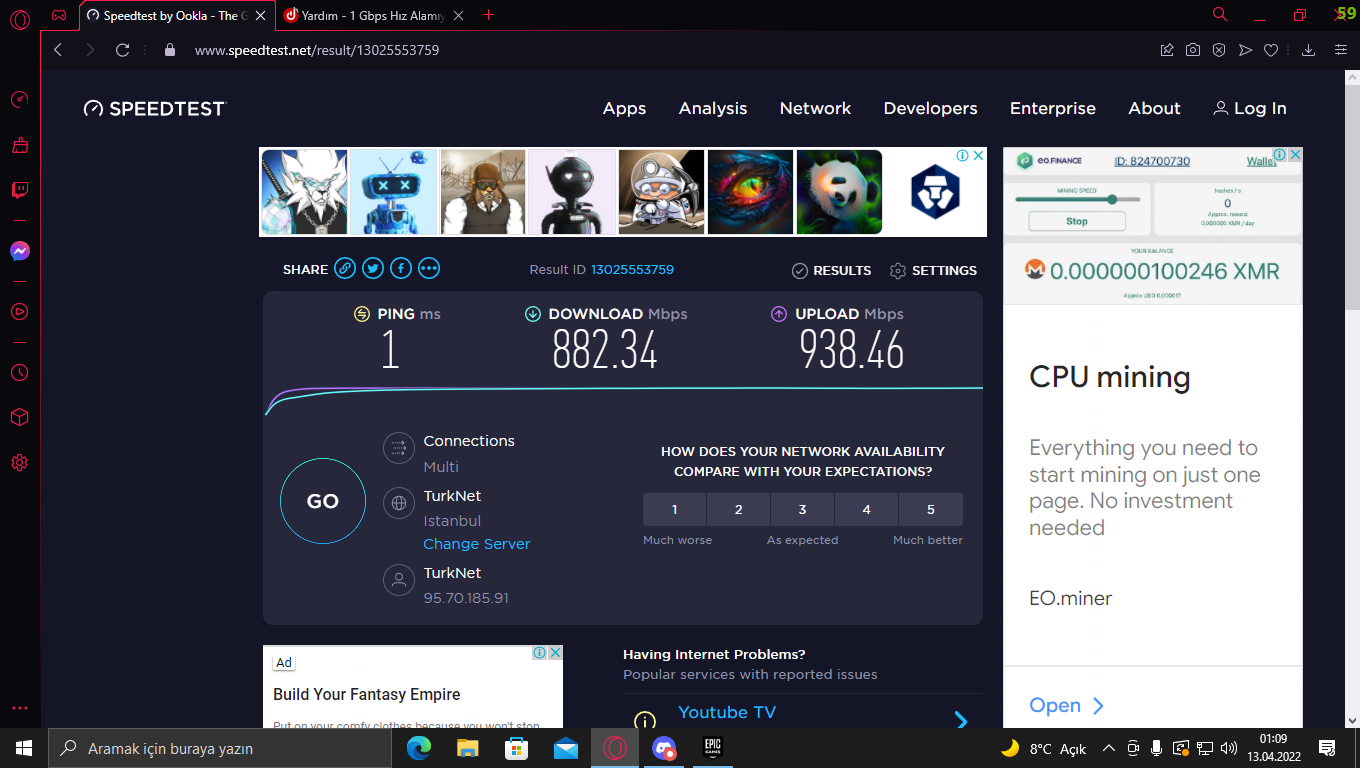Open the Developers menu
Viewport: 1360px width, 768px height.
930,109
